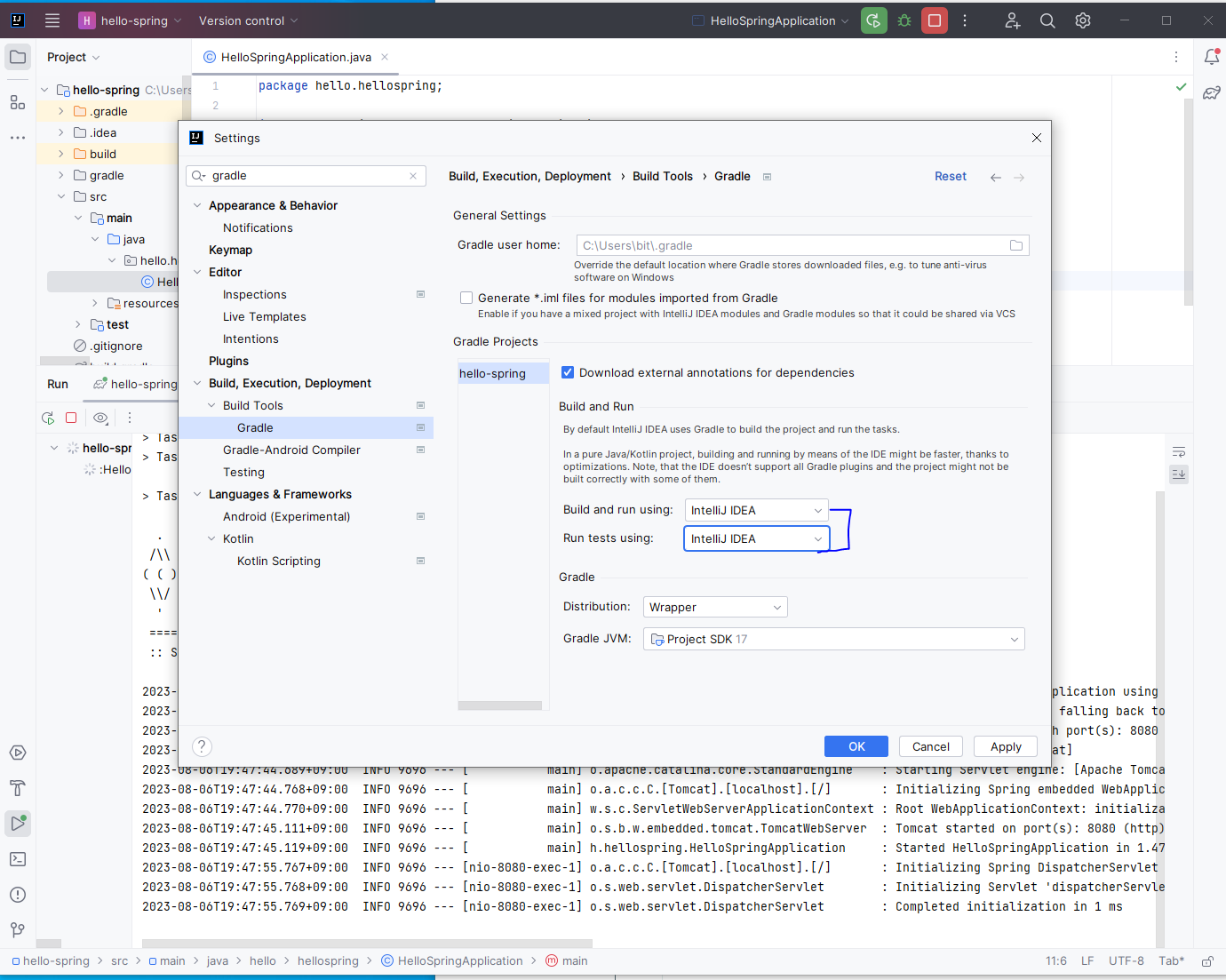1226x980 pixels.
Task: Open more actions kebab in main toolbar
Action: (x=965, y=20)
